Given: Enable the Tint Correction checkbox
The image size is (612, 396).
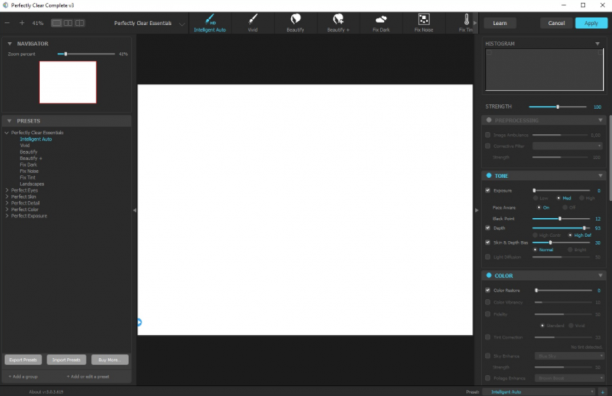Looking at the screenshot, I should (487, 337).
